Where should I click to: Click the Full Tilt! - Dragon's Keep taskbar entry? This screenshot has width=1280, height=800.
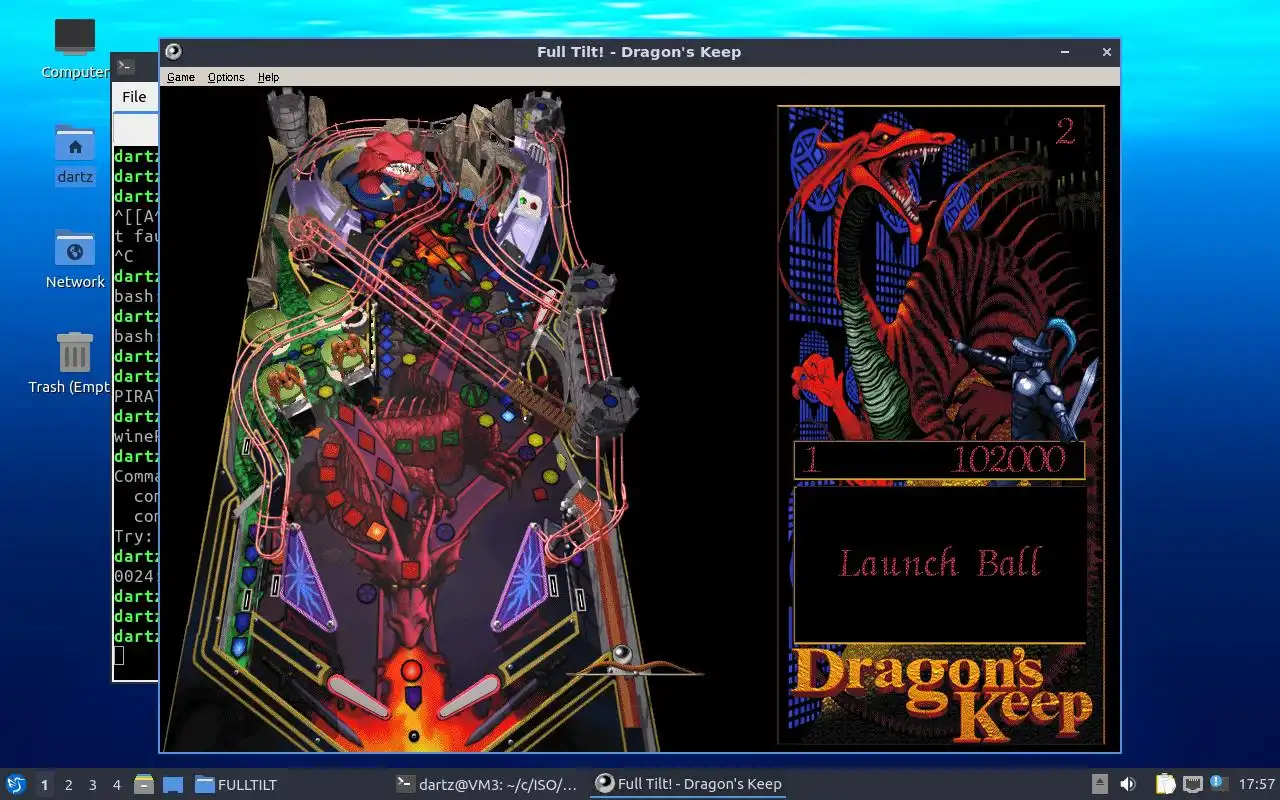(688, 784)
